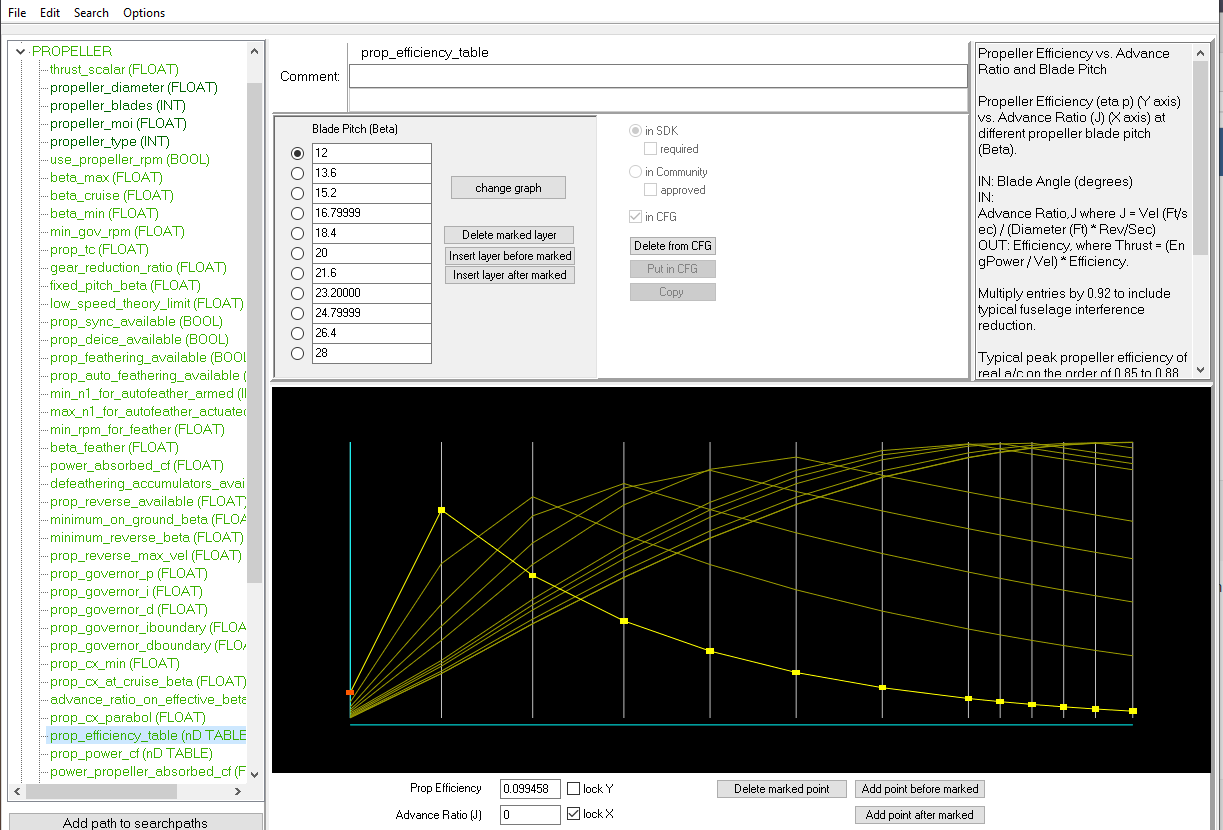
Task: Click Insert layer before marked
Action: point(510,255)
